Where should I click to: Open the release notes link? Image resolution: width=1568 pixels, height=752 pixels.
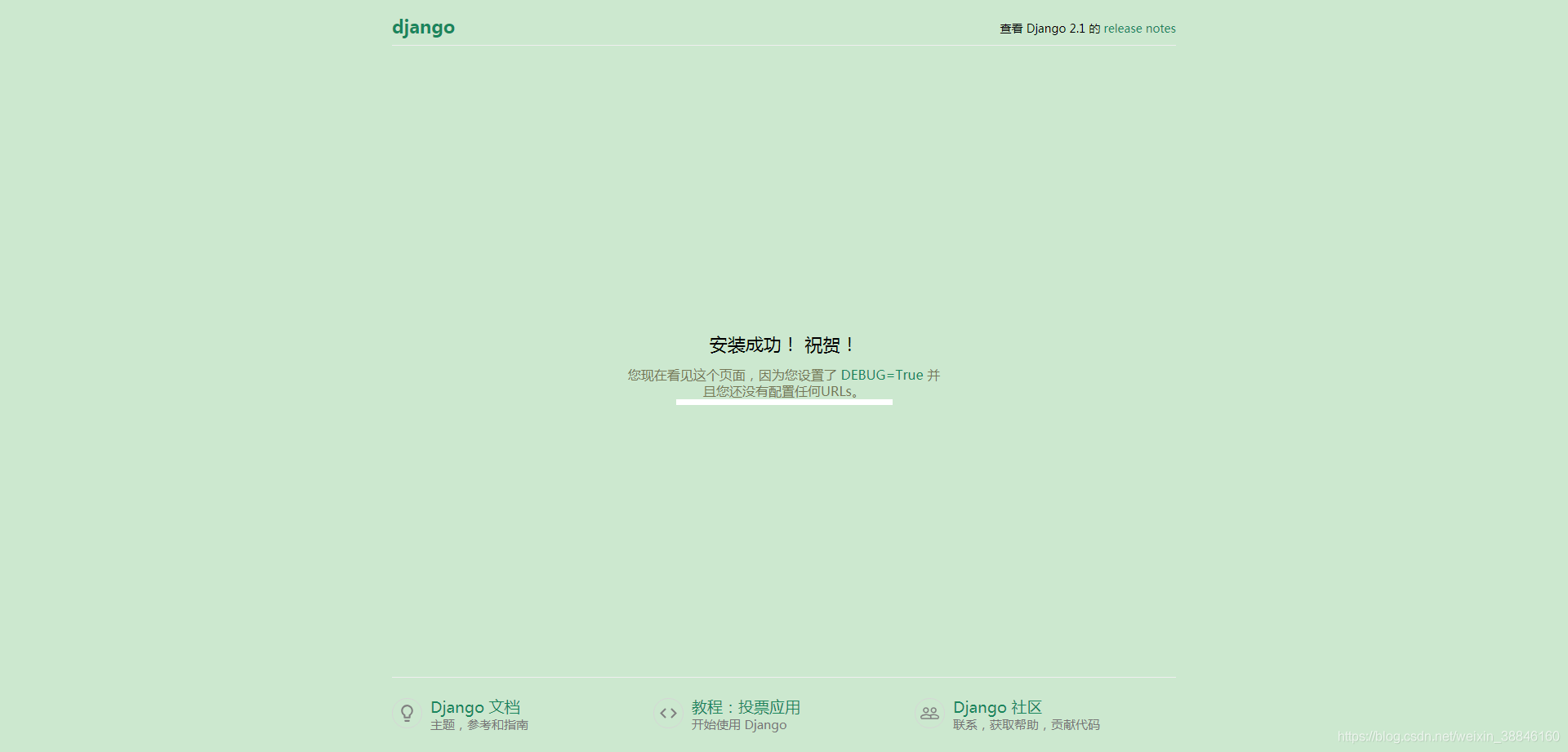click(1139, 29)
